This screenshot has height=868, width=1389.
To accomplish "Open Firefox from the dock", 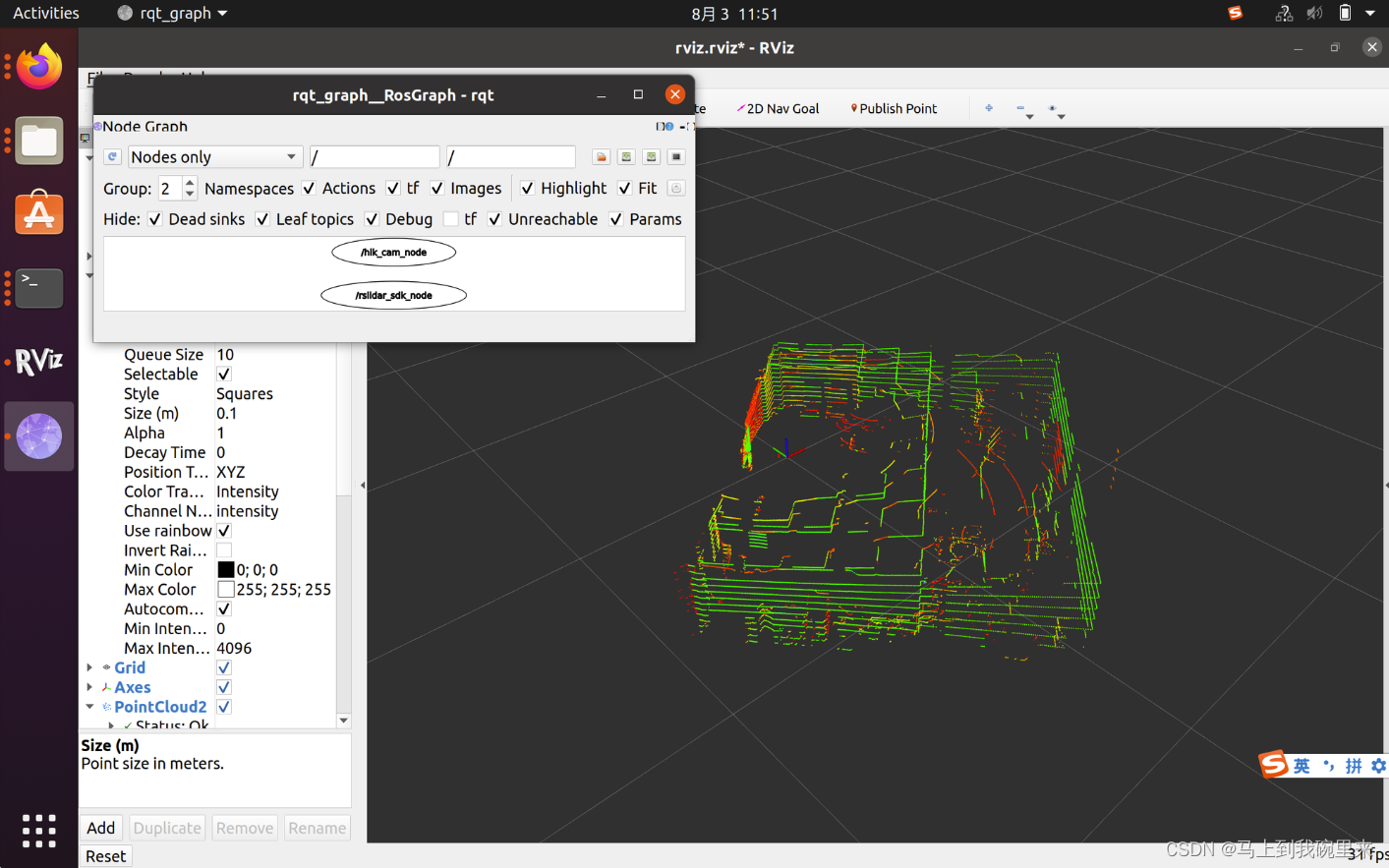I will click(39, 67).
